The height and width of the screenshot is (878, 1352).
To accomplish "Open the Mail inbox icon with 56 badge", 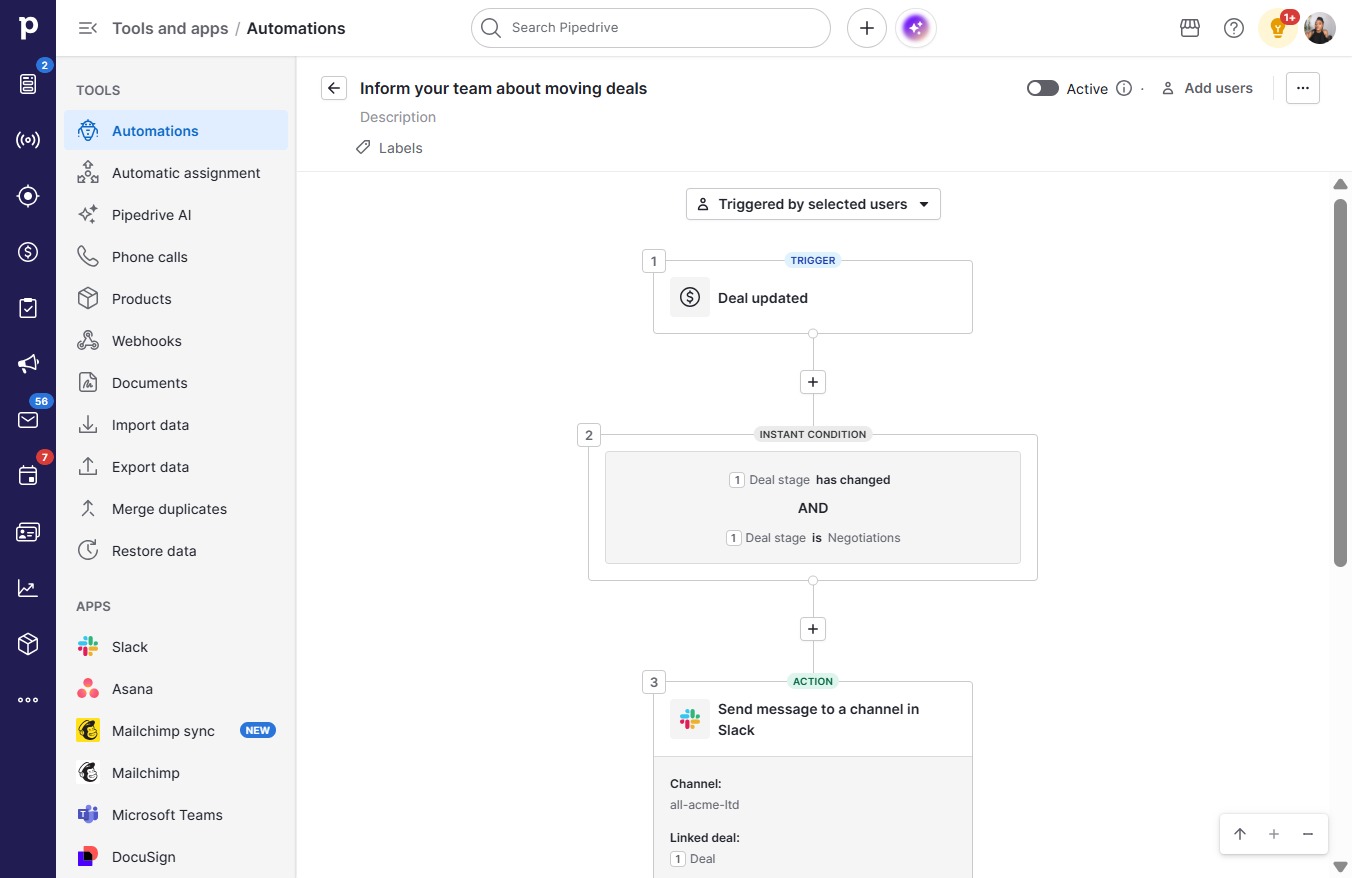I will [x=28, y=420].
